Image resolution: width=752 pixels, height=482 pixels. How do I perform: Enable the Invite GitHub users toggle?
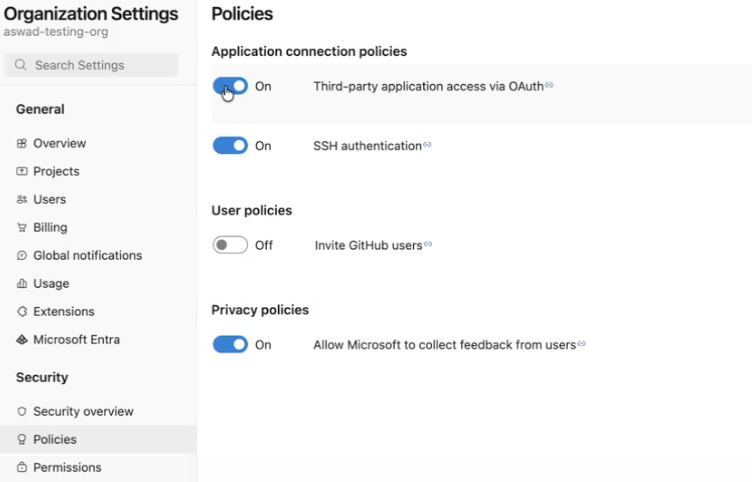pos(230,245)
